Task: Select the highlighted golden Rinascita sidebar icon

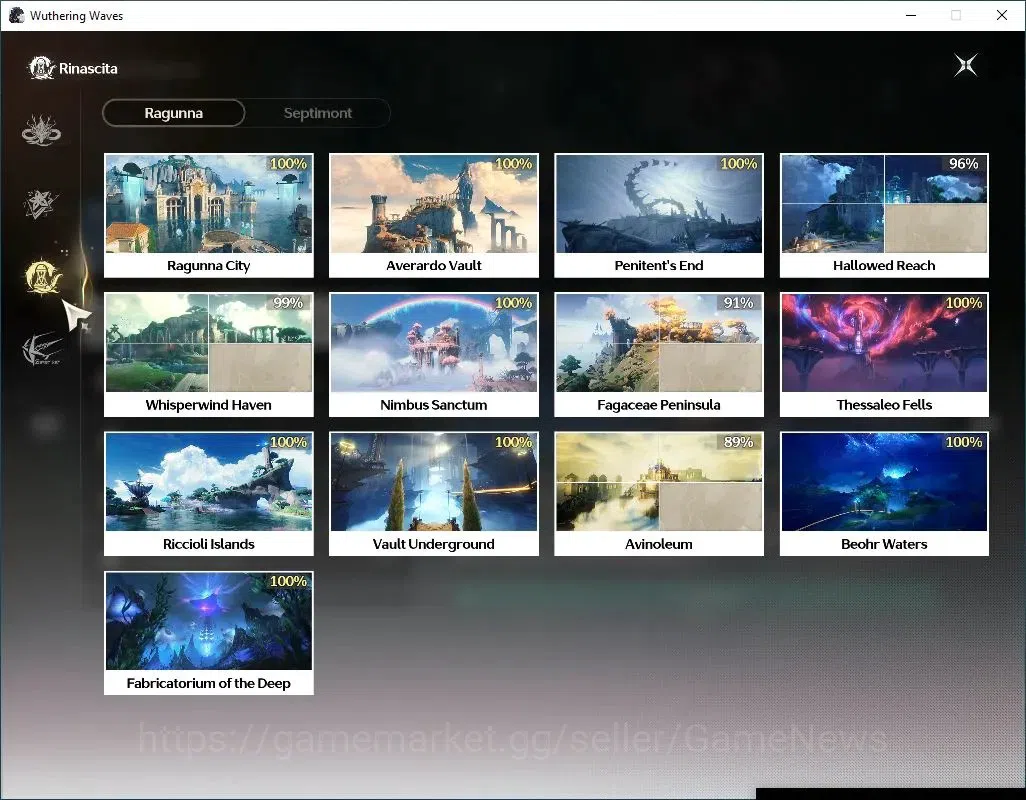Action: coord(43,276)
